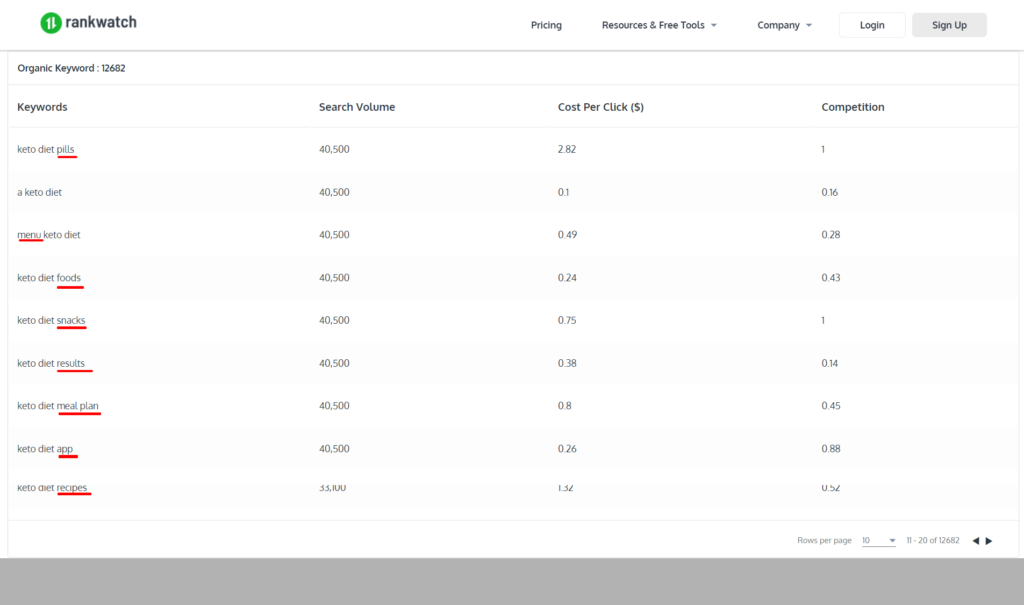Select the keto diet app keyword
This screenshot has height=605, width=1024.
[x=45, y=449]
